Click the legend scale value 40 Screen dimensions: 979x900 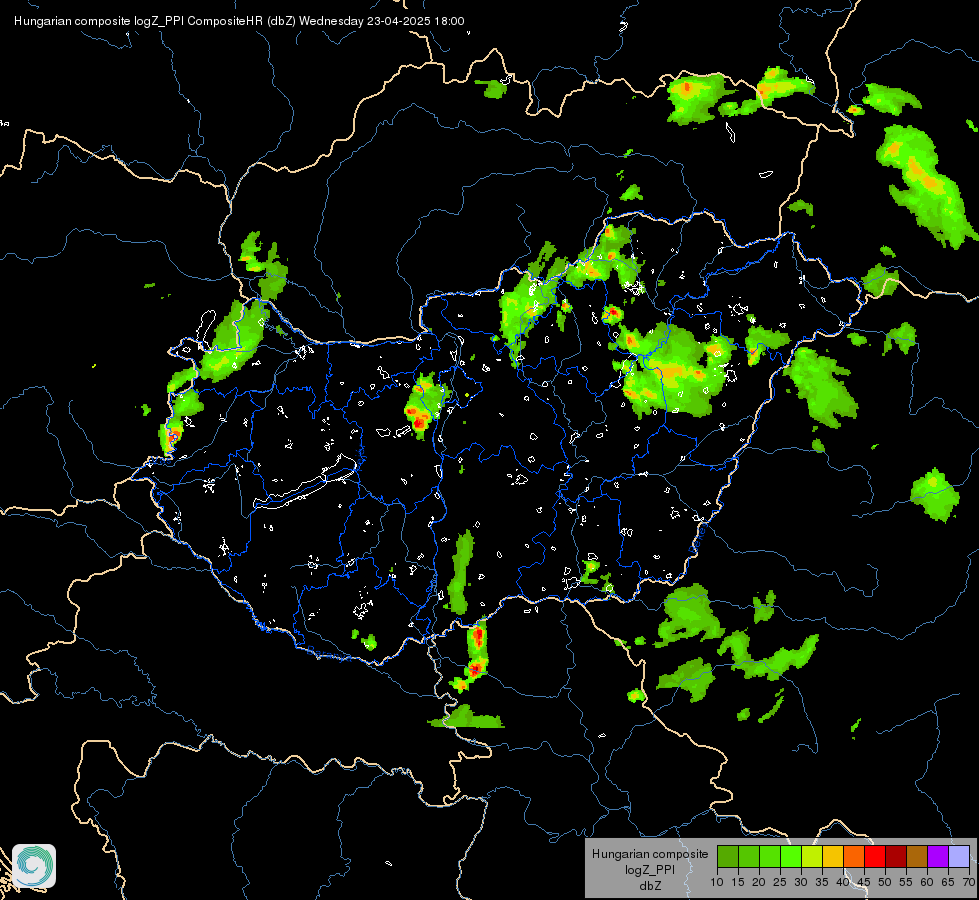point(843,883)
